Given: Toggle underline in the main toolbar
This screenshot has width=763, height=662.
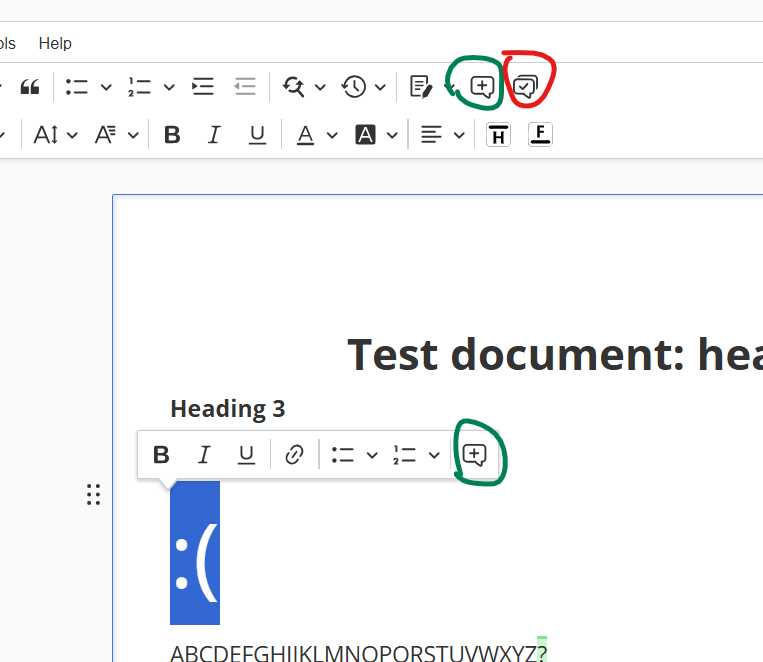Looking at the screenshot, I should (257, 135).
